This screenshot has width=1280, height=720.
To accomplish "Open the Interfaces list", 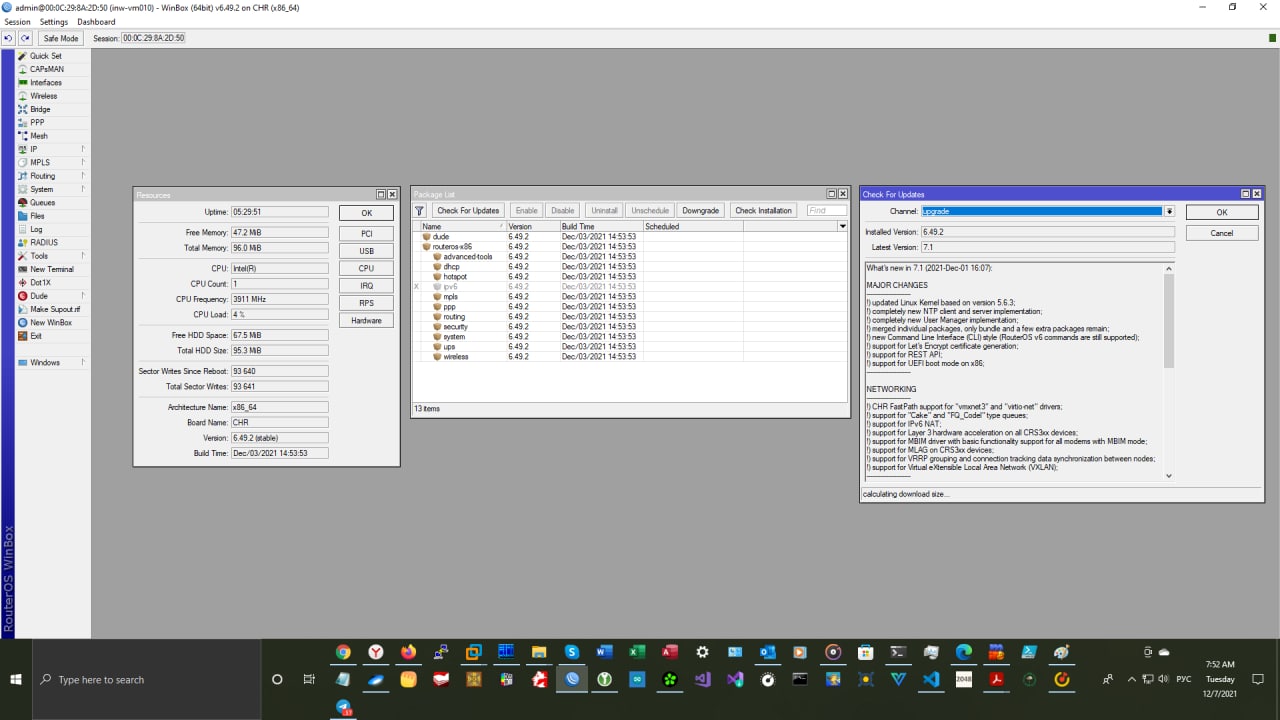I will tap(45, 83).
